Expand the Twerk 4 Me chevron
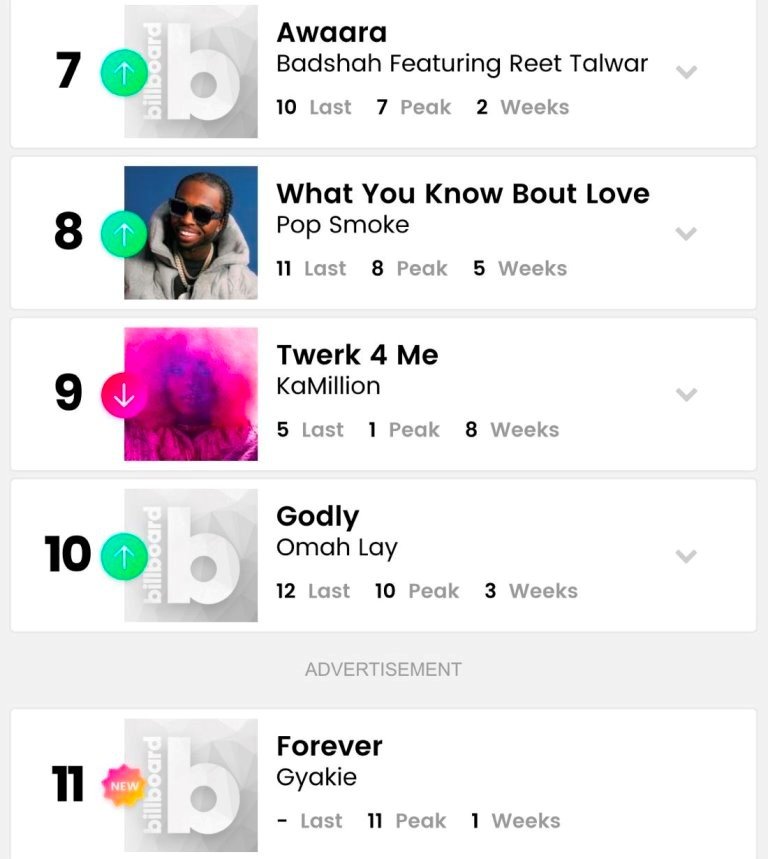This screenshot has height=859, width=768. point(686,395)
